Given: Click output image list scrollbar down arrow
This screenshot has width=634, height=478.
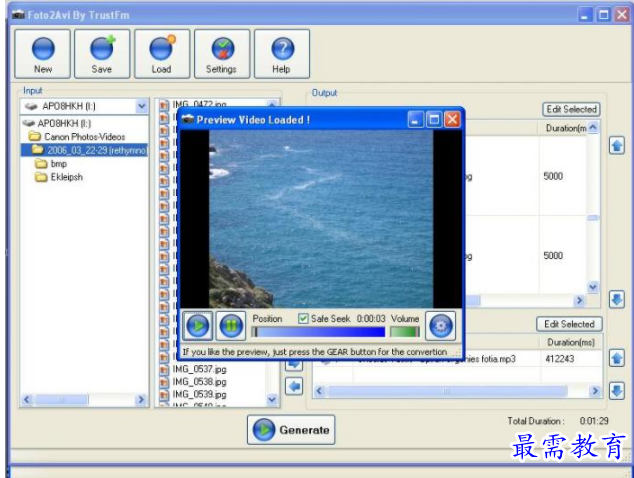Looking at the screenshot, I should [x=593, y=287].
